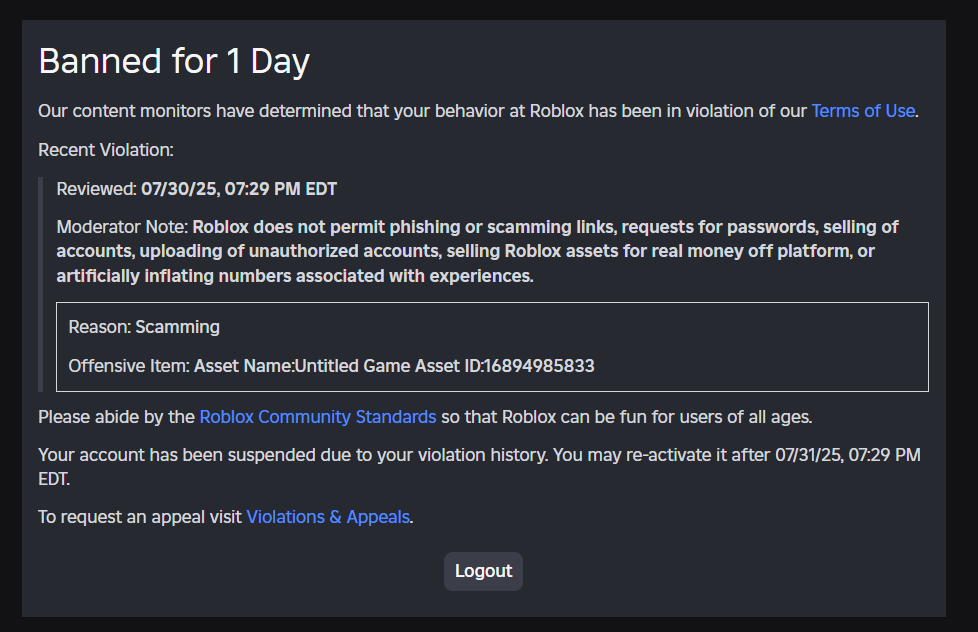This screenshot has width=978, height=632.
Task: Open the Terms of Use link
Action: point(862,111)
